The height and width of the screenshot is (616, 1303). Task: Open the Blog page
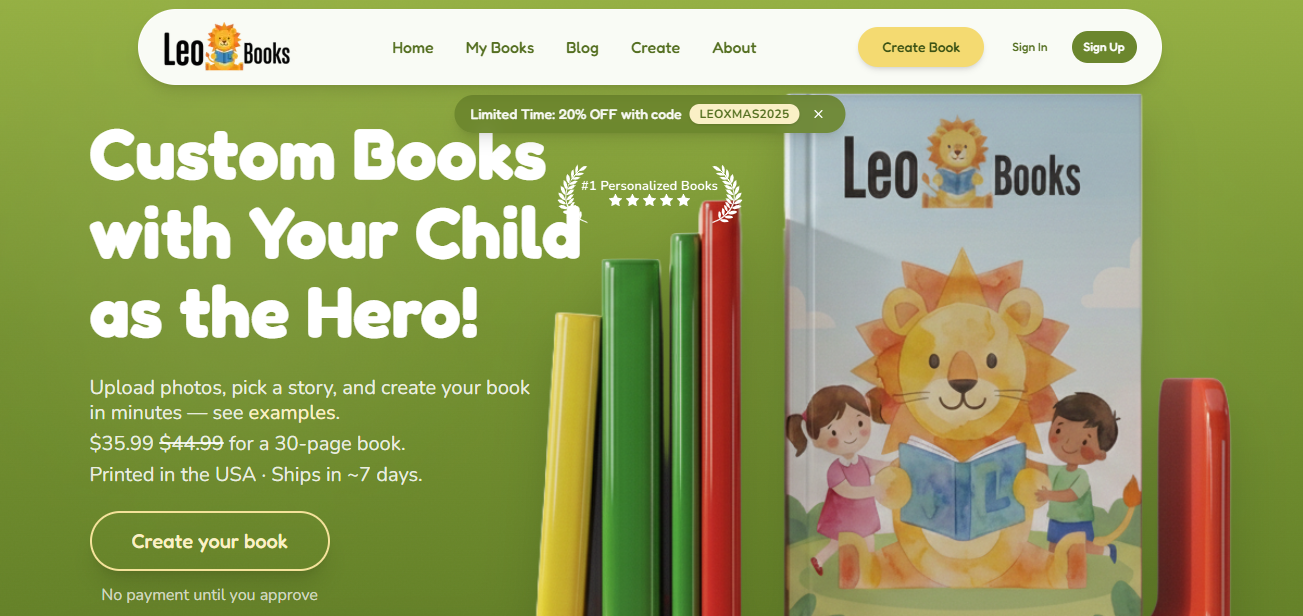[582, 48]
